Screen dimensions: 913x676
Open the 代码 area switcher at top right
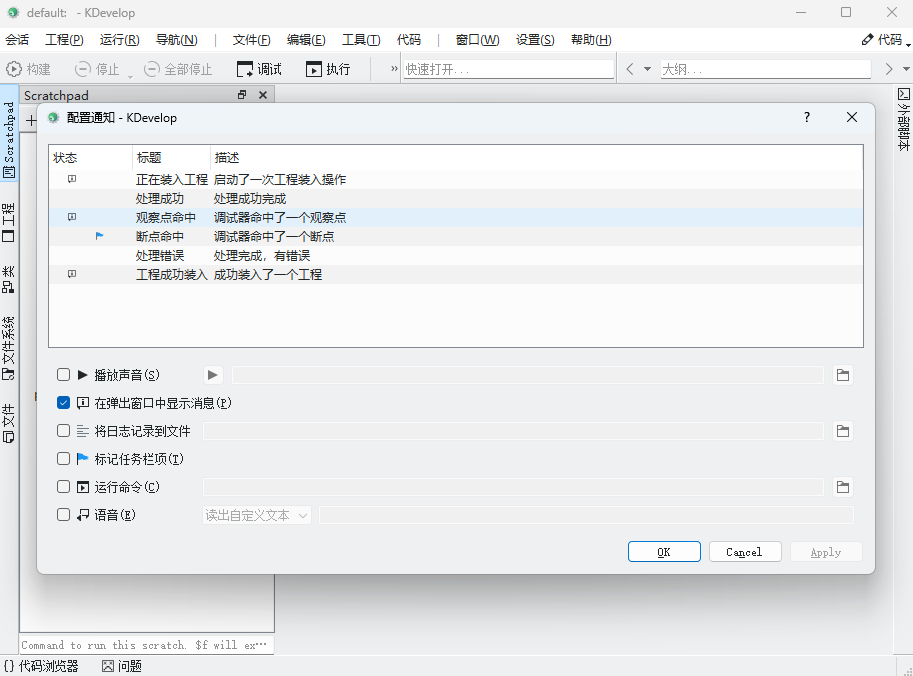tap(885, 40)
